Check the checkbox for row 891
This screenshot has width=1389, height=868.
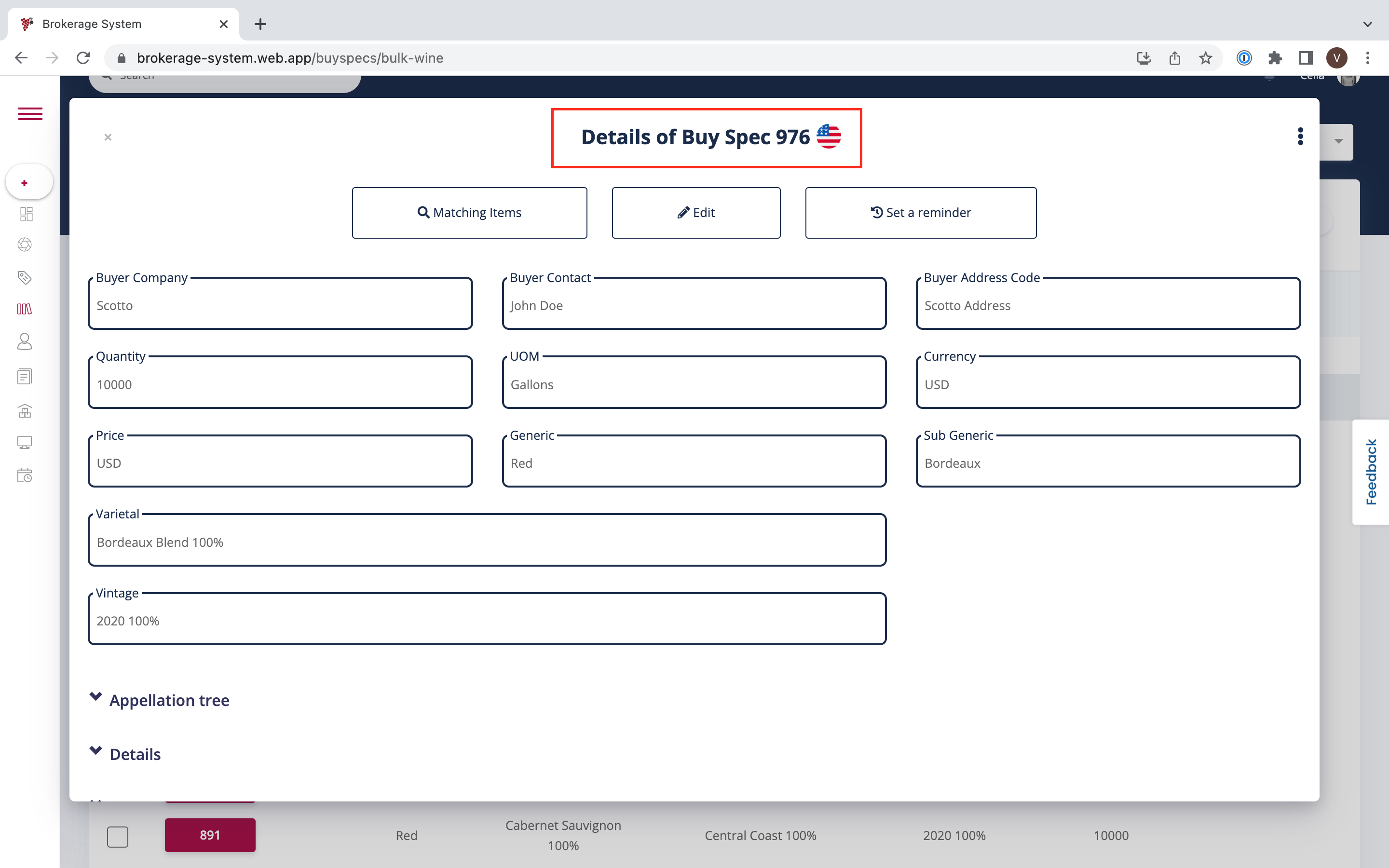coord(118,837)
